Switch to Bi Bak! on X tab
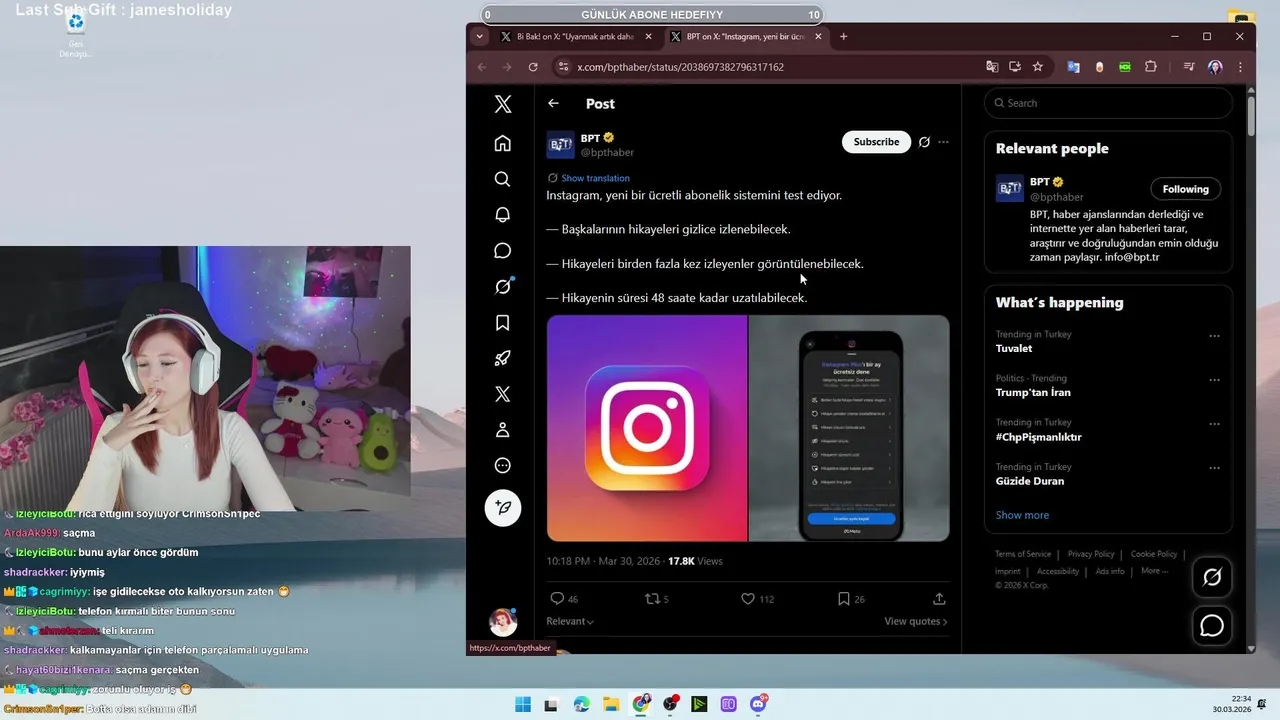Screen dimensions: 1280x720 tap(575, 37)
